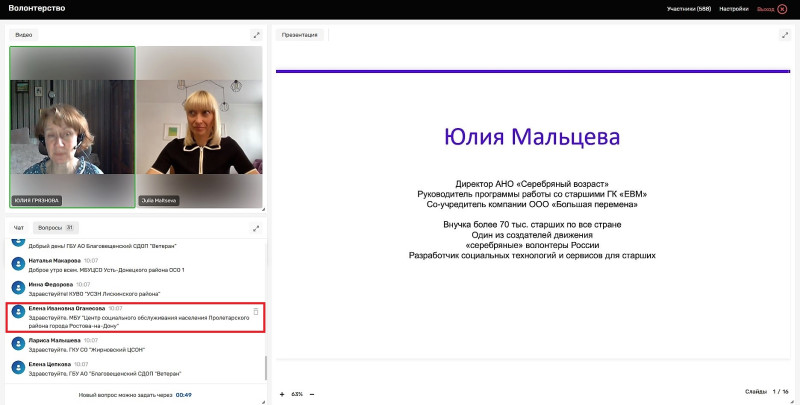Select Julia Maltseva's video tile
This screenshot has height=405, width=800.
pos(199,127)
